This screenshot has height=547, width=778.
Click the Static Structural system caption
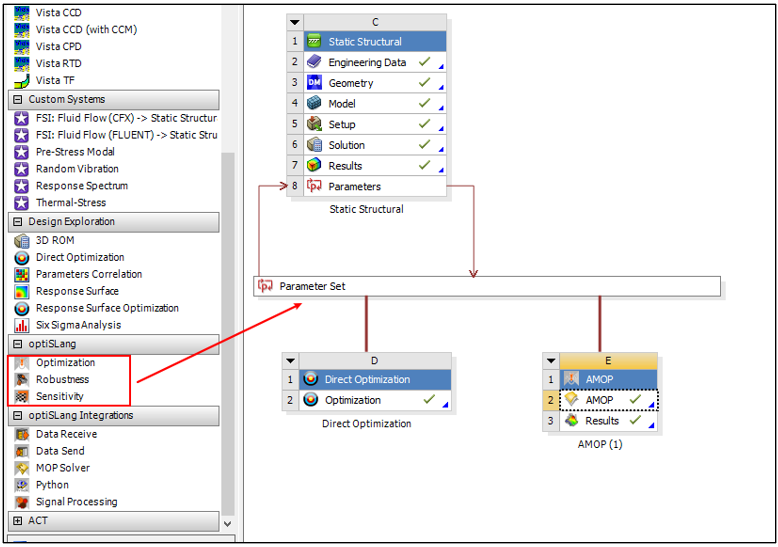coord(366,209)
